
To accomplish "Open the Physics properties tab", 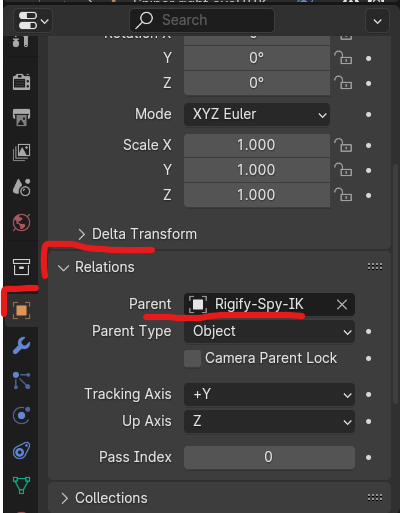I will click(22, 416).
